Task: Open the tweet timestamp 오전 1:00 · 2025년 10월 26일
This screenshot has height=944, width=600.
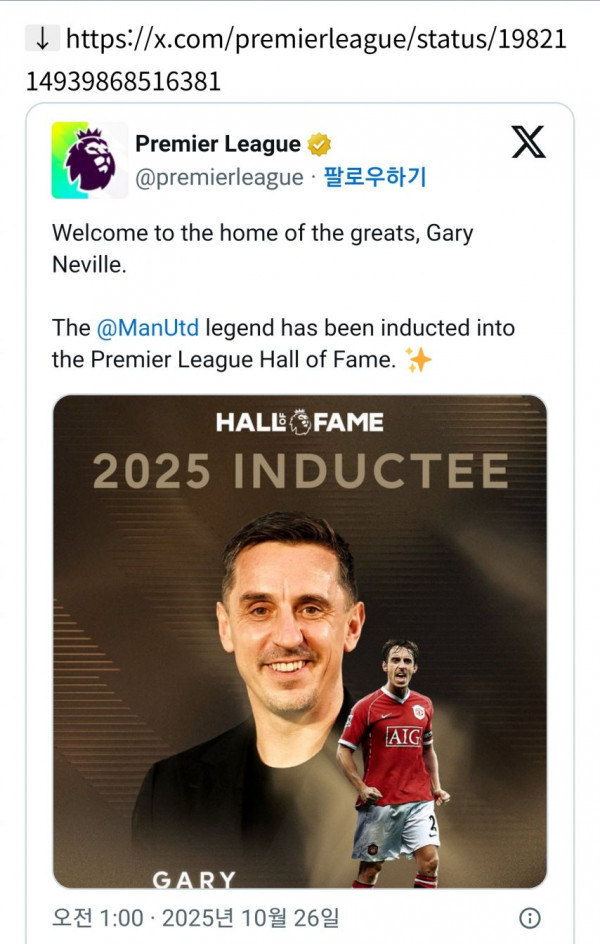Action: point(195,917)
